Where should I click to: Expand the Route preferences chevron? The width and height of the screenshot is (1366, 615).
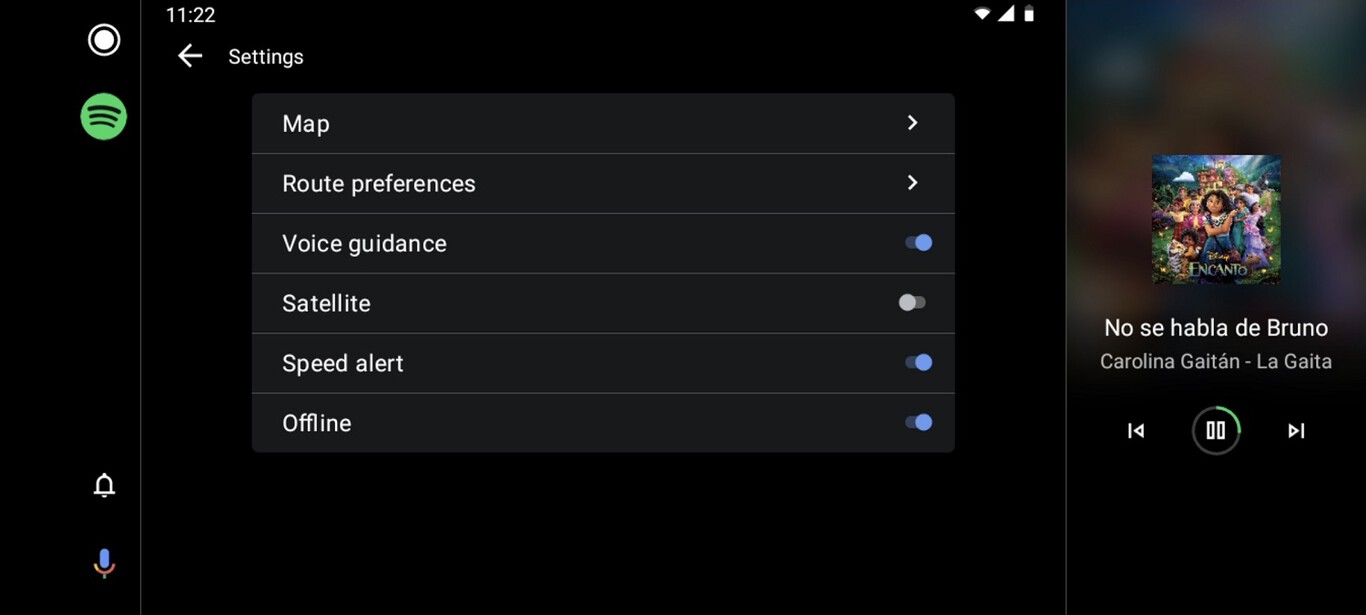pos(912,183)
